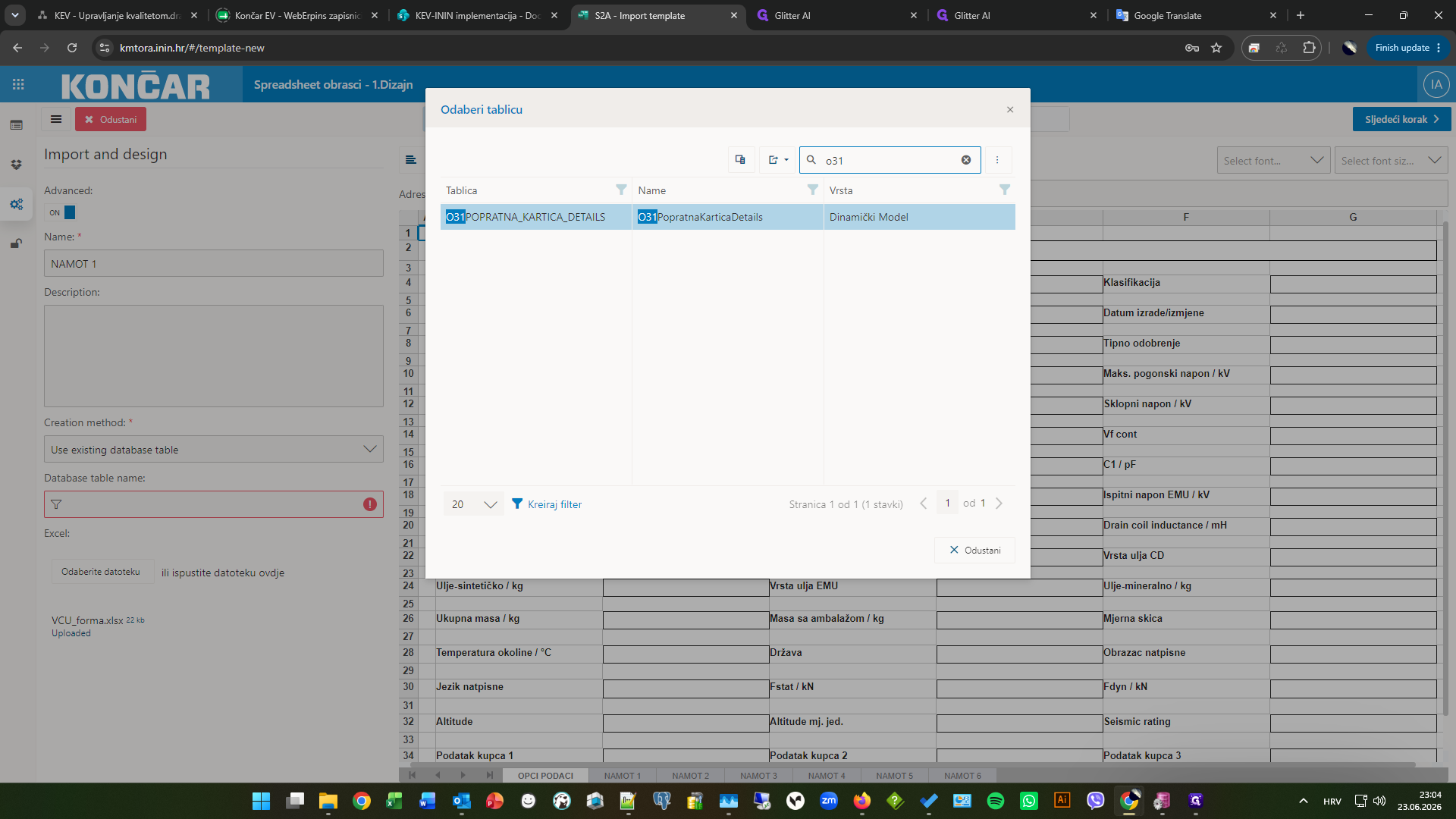
Task: Open the Vrsta column filter
Action: coord(1005,190)
